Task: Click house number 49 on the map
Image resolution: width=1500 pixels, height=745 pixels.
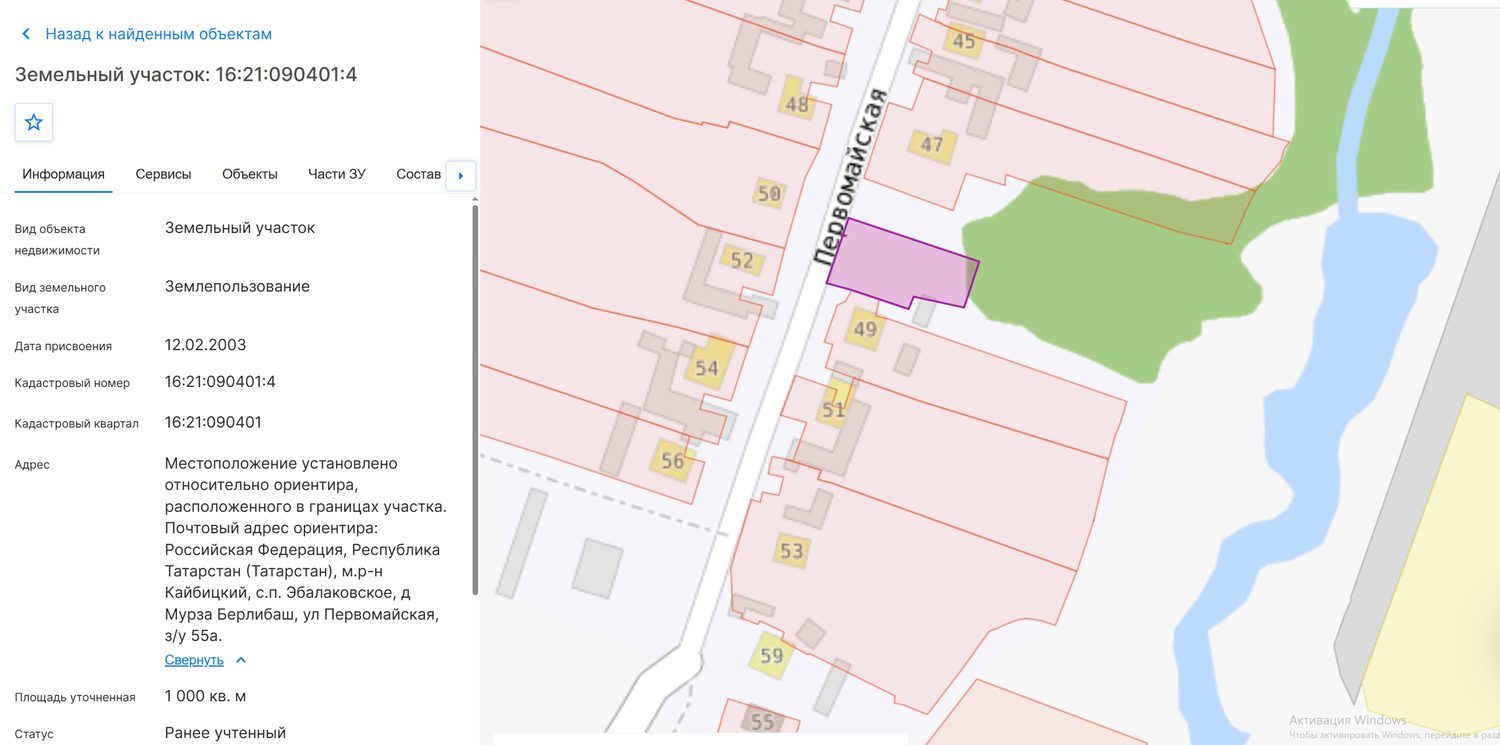Action: click(x=865, y=330)
